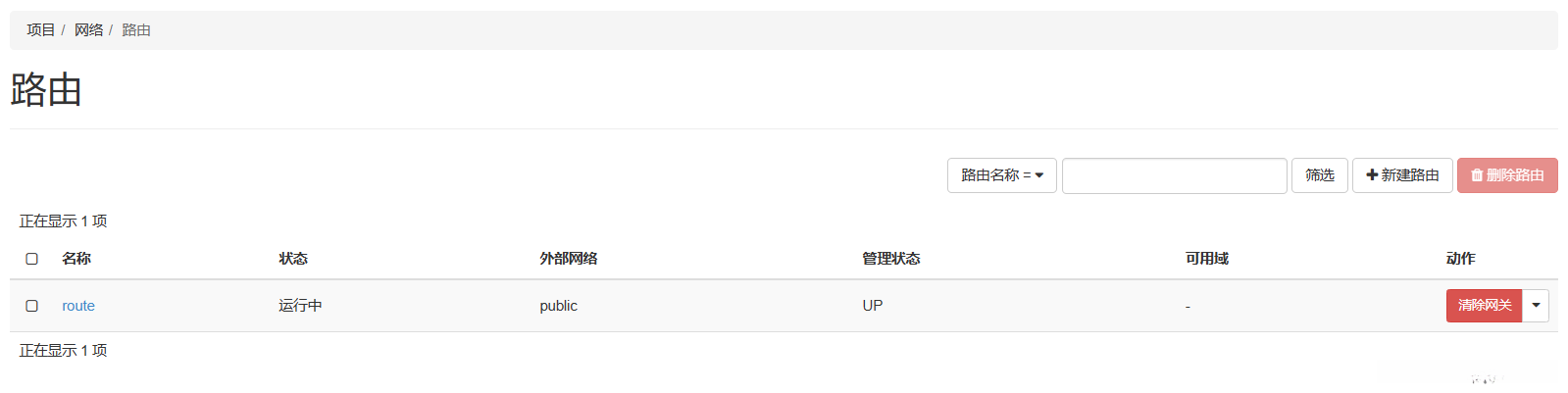Sort by the 状态 column header
The height and width of the screenshot is (393, 1568).
point(293,259)
